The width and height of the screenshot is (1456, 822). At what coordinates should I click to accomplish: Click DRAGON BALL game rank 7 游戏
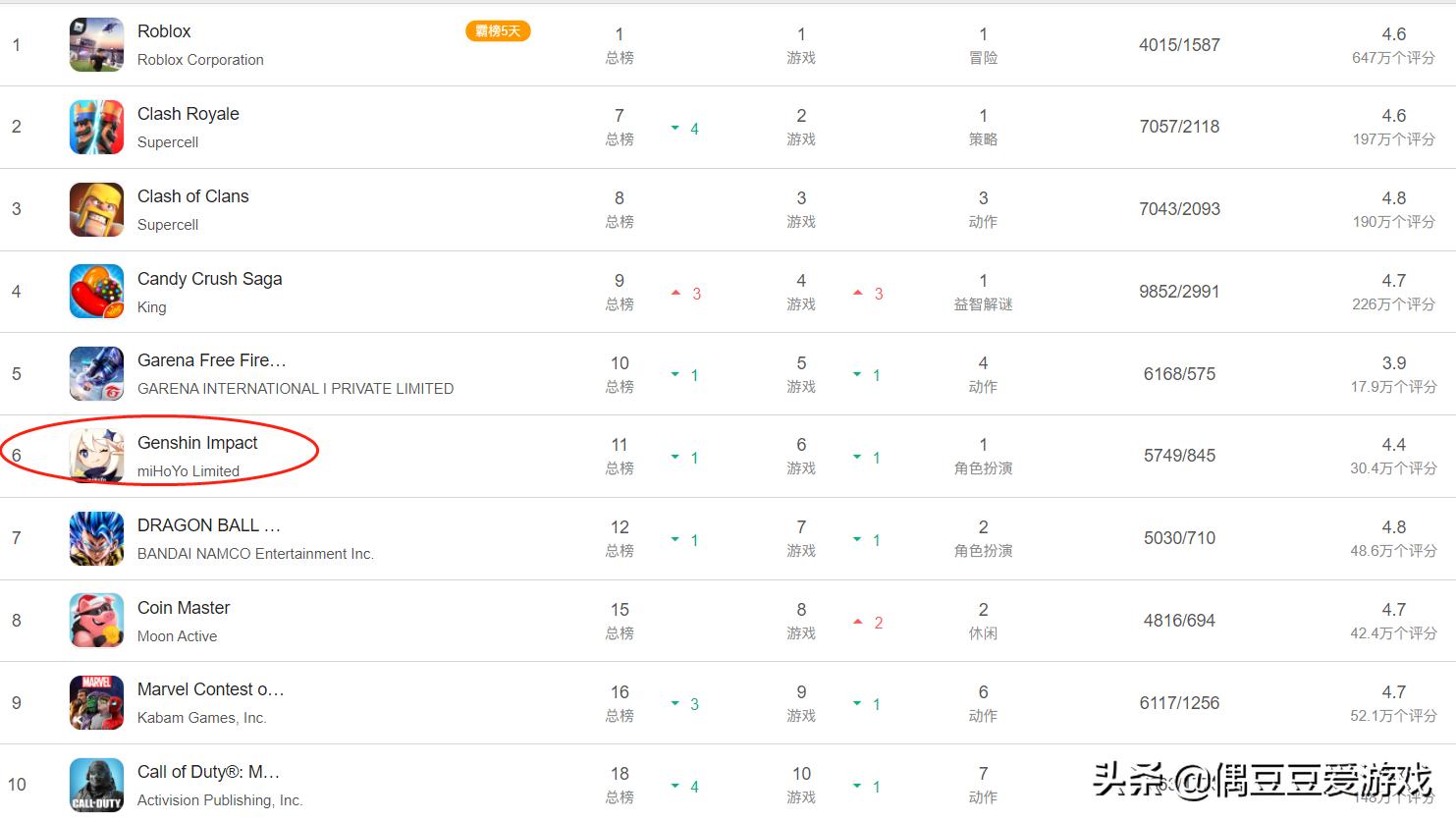pos(801,538)
